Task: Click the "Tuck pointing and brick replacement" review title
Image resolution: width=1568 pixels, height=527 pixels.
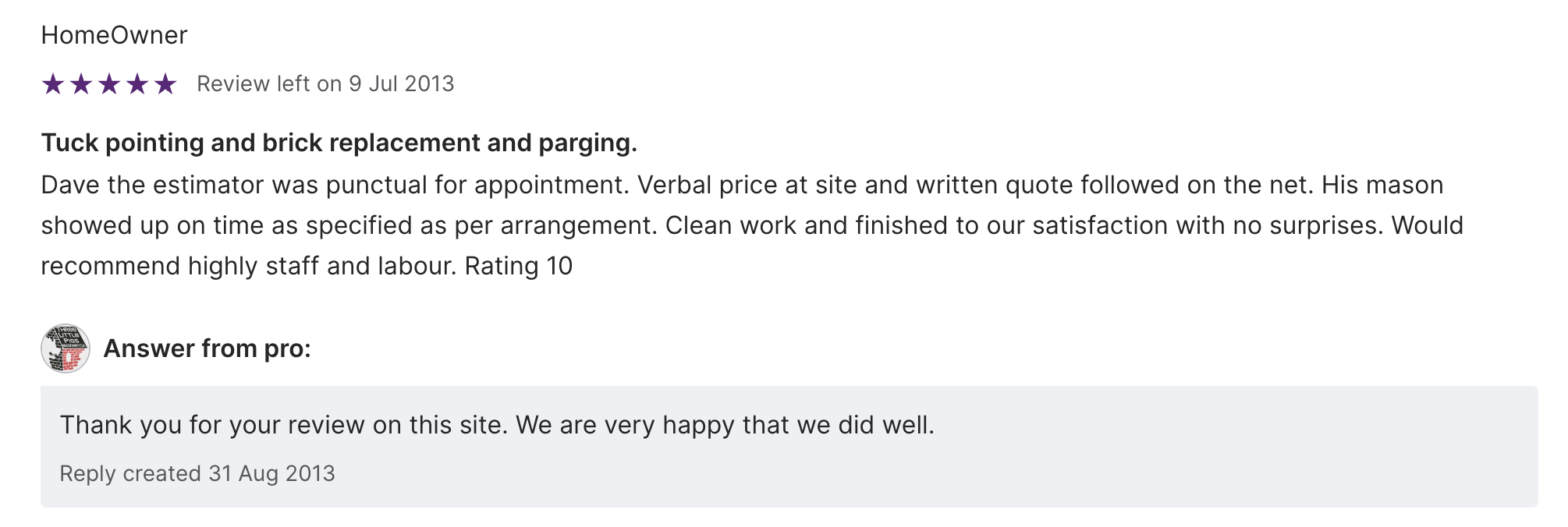Action: [339, 143]
